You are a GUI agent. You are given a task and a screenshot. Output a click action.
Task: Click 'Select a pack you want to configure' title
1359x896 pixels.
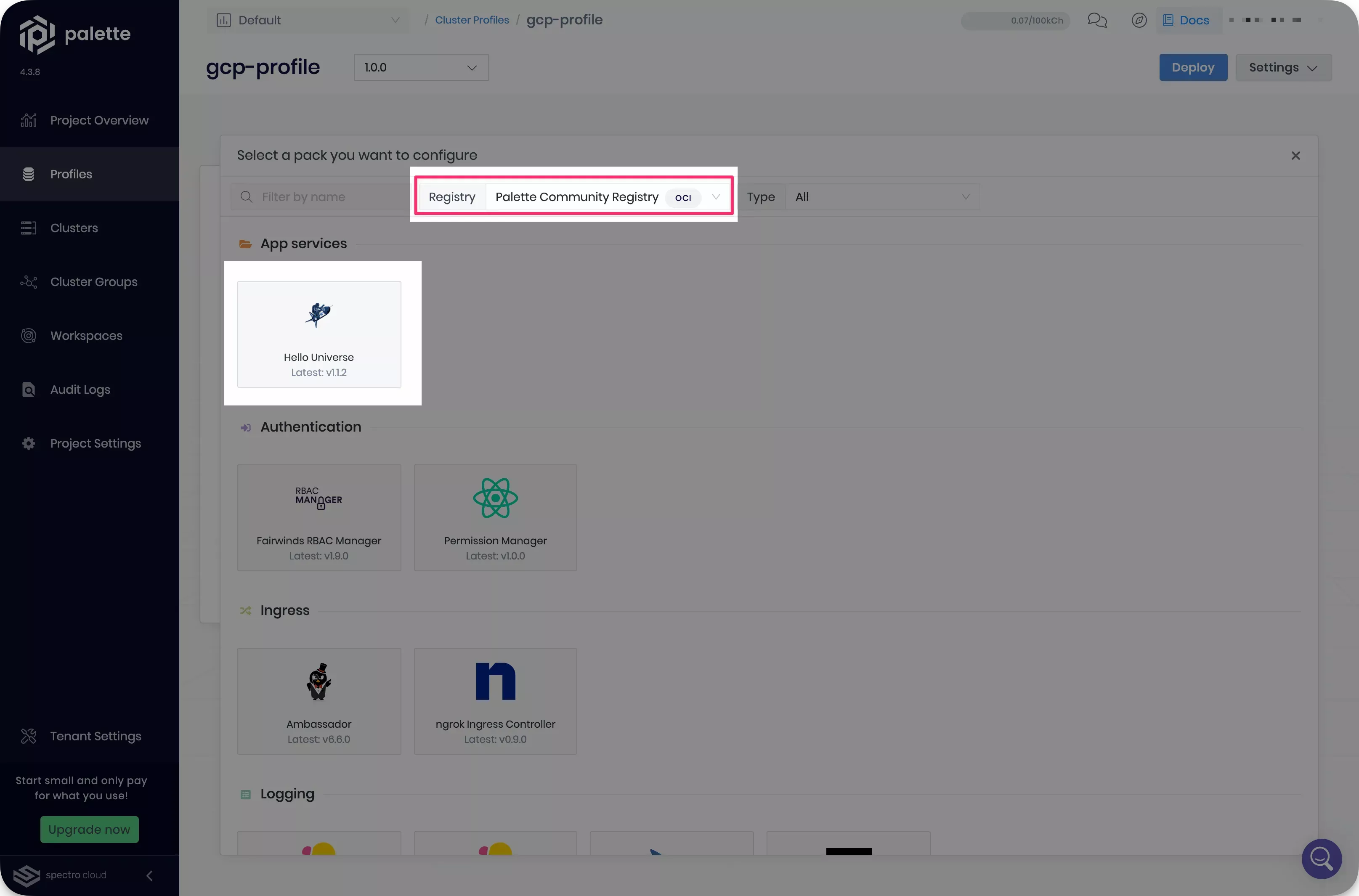pyautogui.click(x=357, y=155)
